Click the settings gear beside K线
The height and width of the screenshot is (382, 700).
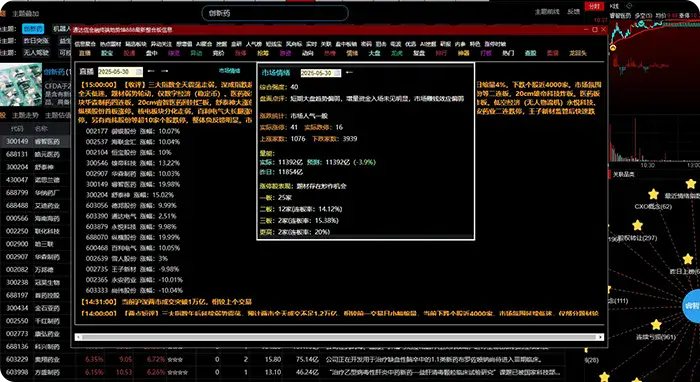(x=629, y=6)
